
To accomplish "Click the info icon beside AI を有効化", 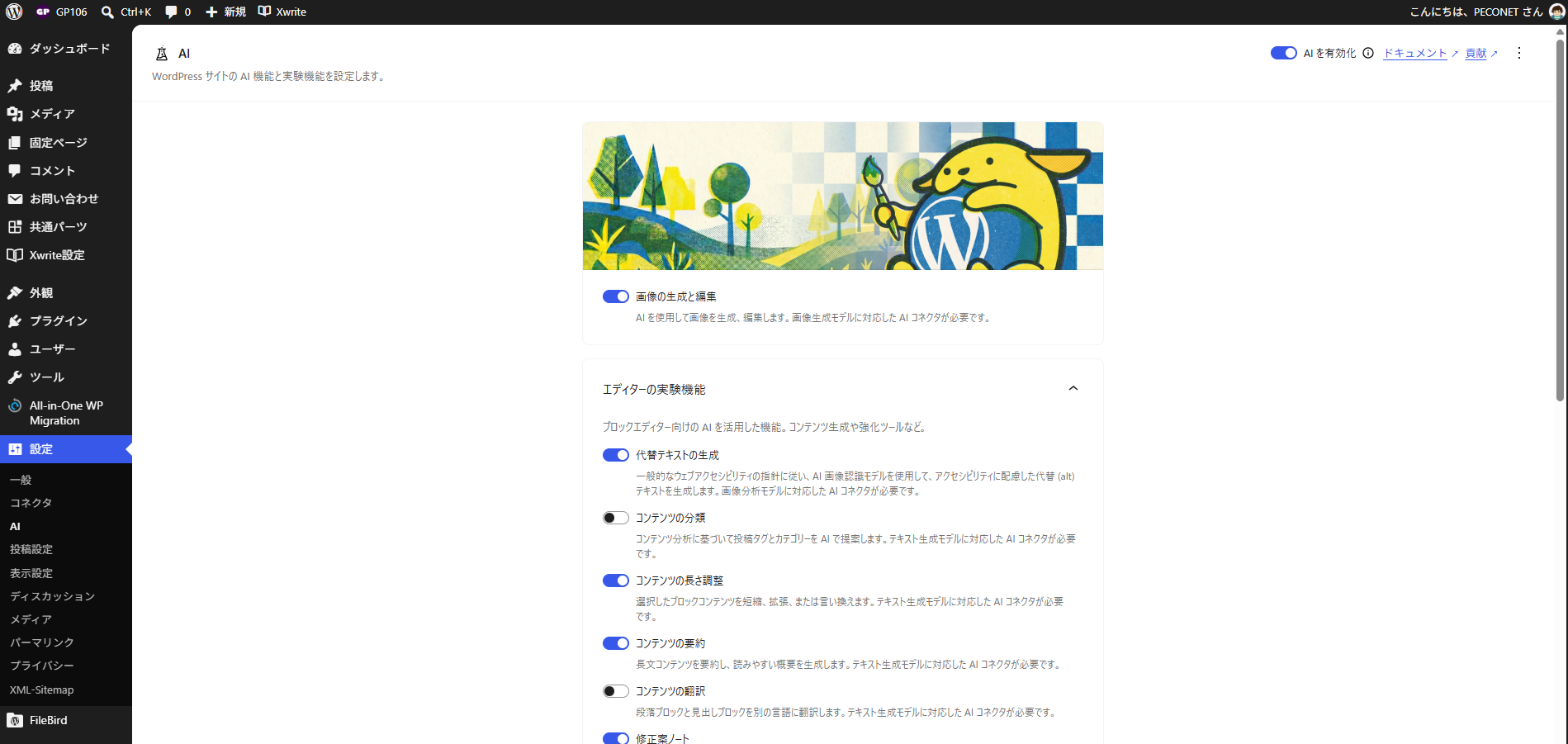I will point(1368,53).
